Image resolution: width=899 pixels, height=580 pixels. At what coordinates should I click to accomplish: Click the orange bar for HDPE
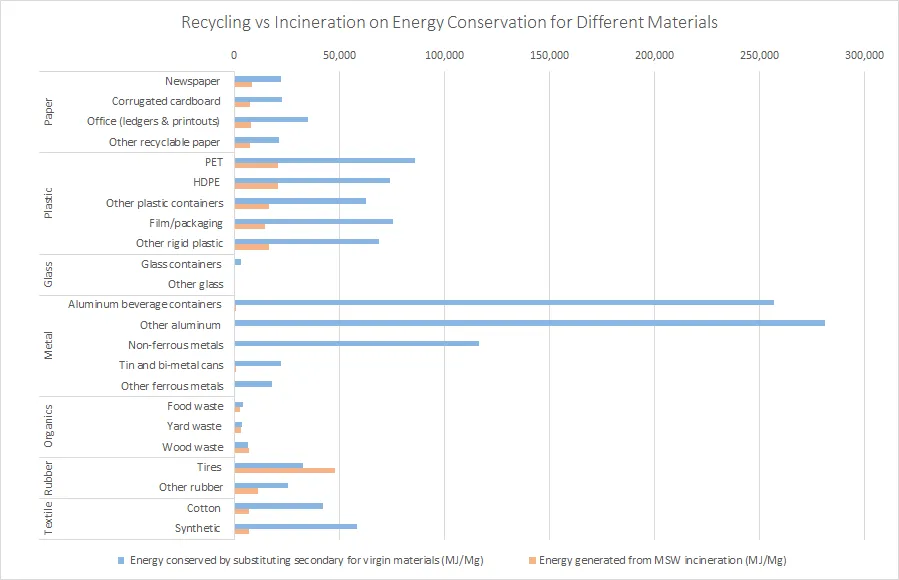(x=256, y=186)
